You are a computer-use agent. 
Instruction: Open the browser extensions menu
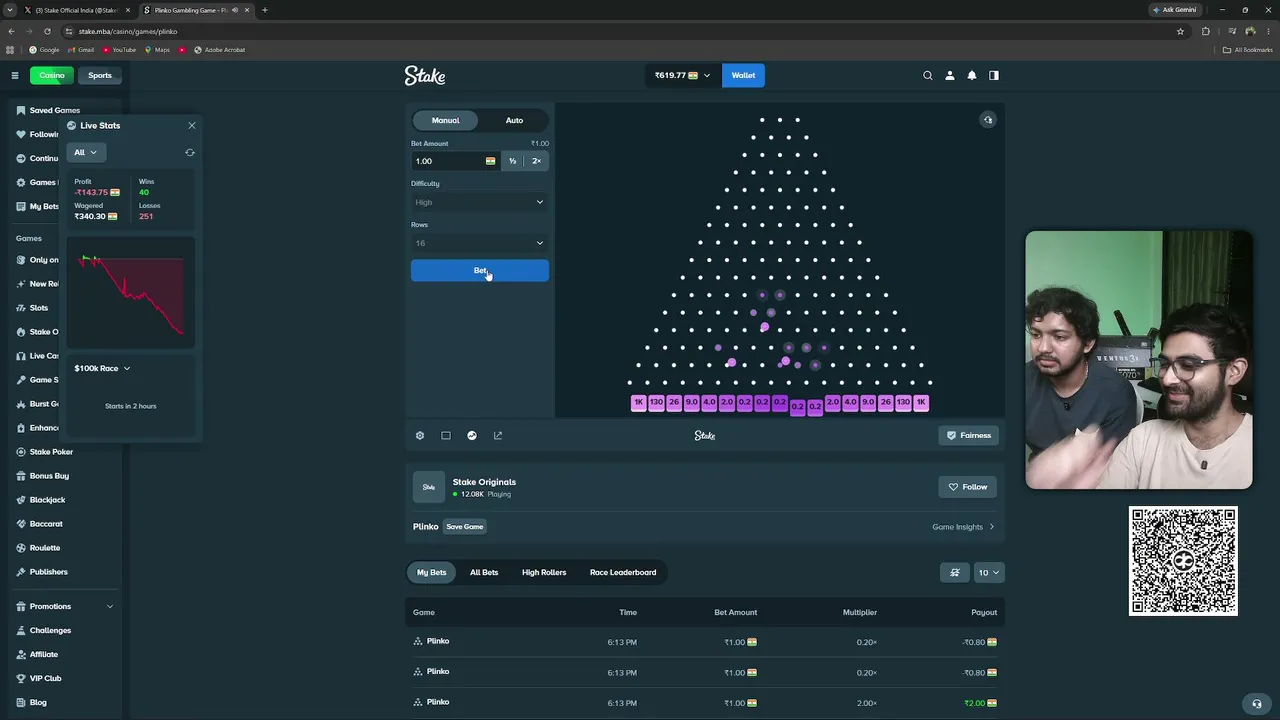tap(1205, 31)
